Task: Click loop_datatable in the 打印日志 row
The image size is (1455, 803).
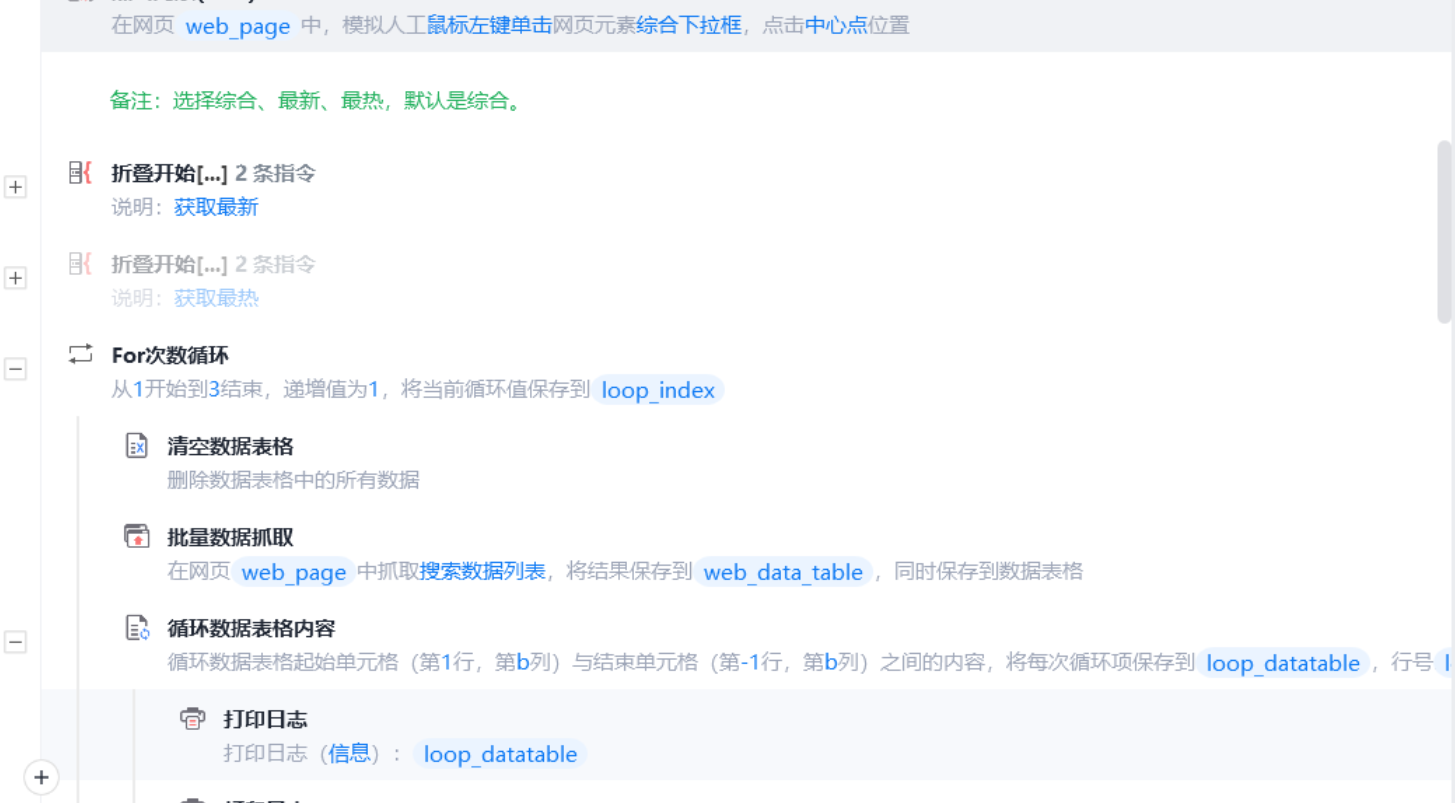Action: pyautogui.click(x=500, y=754)
